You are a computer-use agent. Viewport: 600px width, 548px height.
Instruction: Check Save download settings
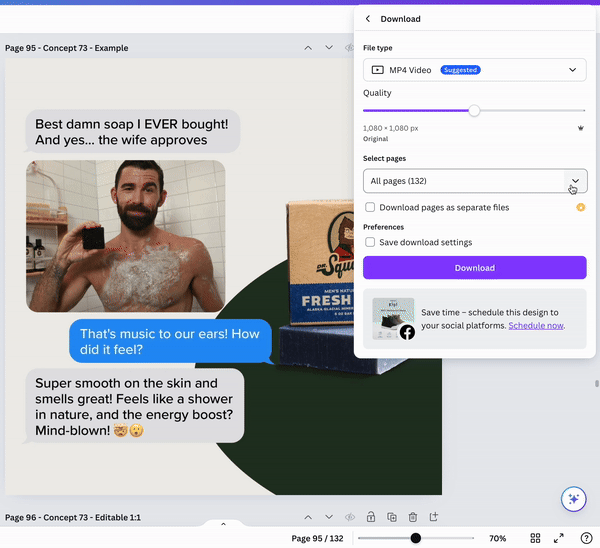click(x=371, y=242)
